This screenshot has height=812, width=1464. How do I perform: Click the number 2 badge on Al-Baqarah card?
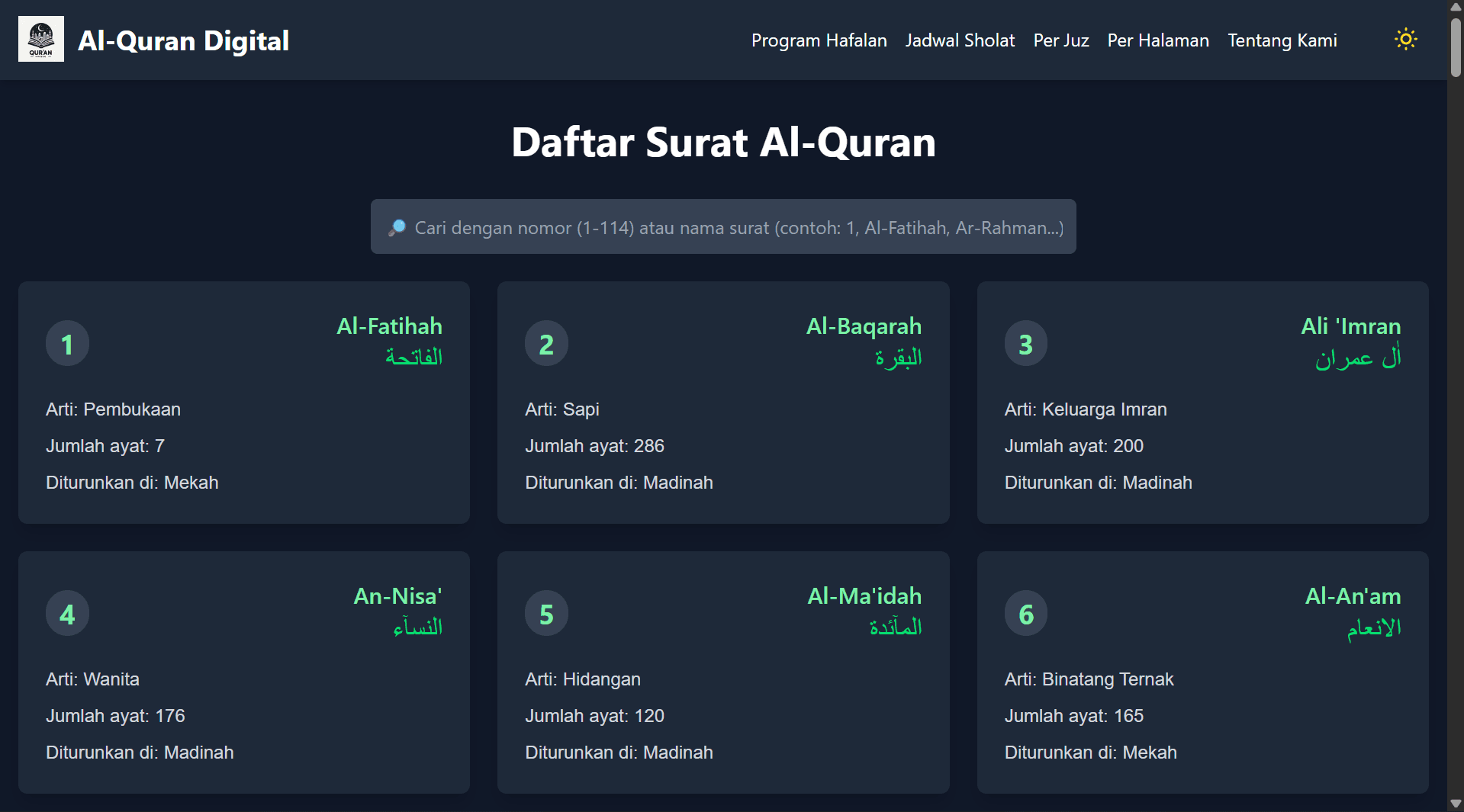[546, 343]
